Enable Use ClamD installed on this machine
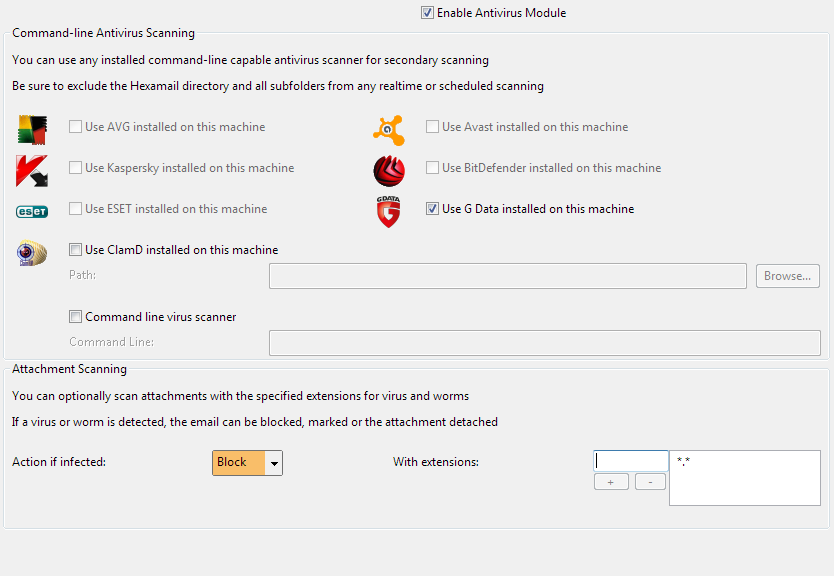Image resolution: width=834 pixels, height=576 pixels. [x=76, y=250]
